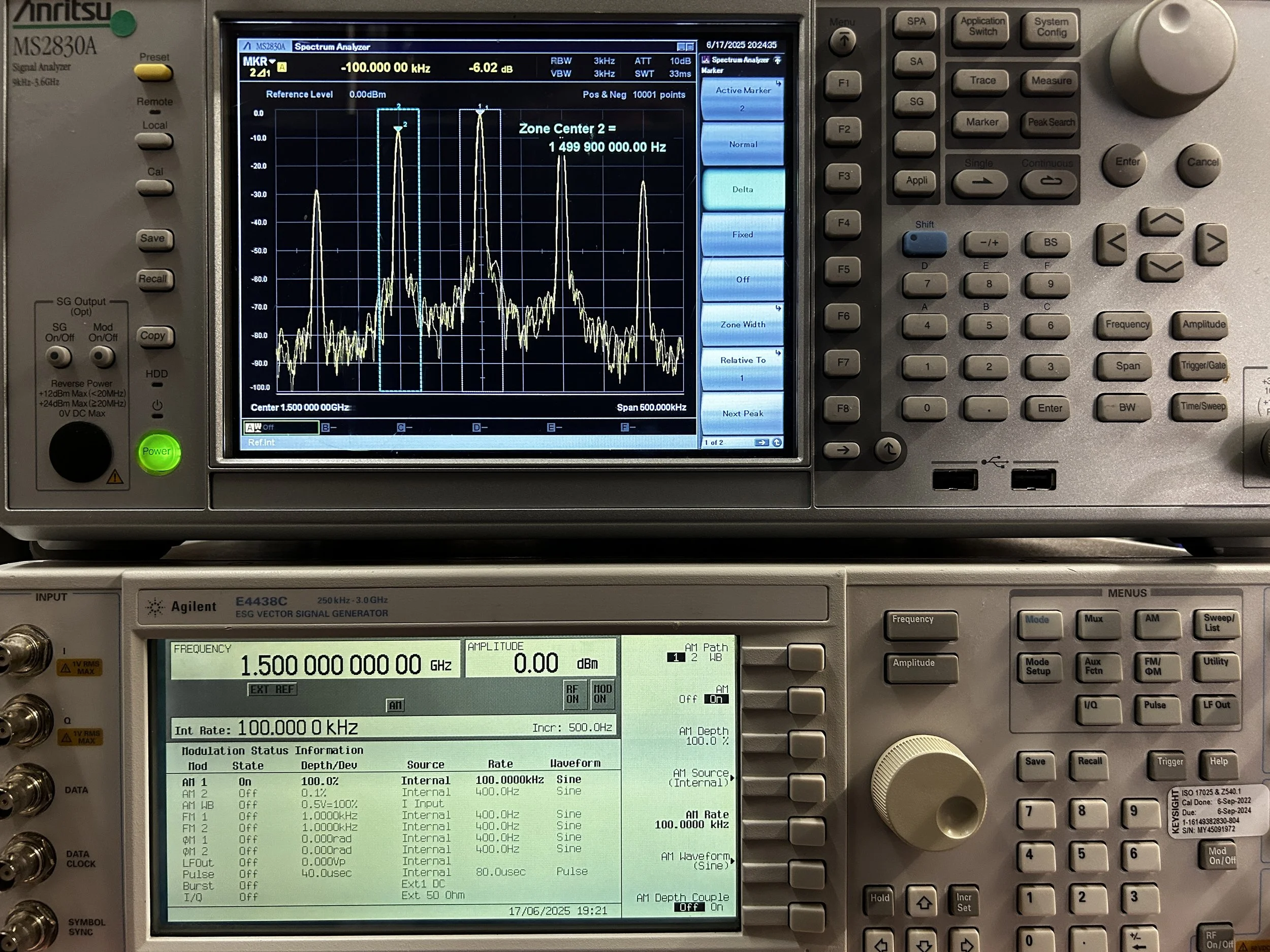Select trace tab A on the Anritsu screen
Viewport: 1270px width, 952px height.
pyautogui.click(x=281, y=428)
